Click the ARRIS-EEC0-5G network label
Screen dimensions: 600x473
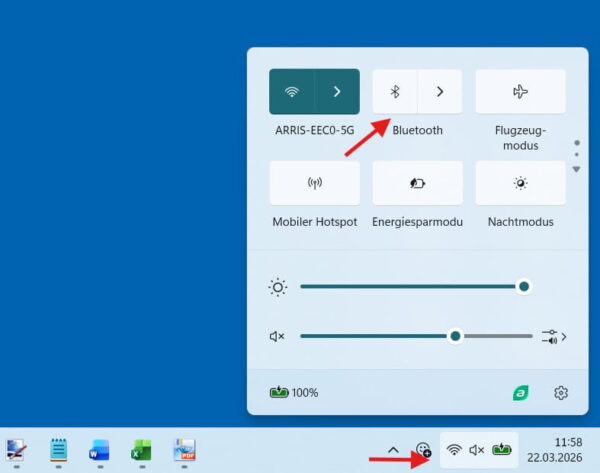315,130
